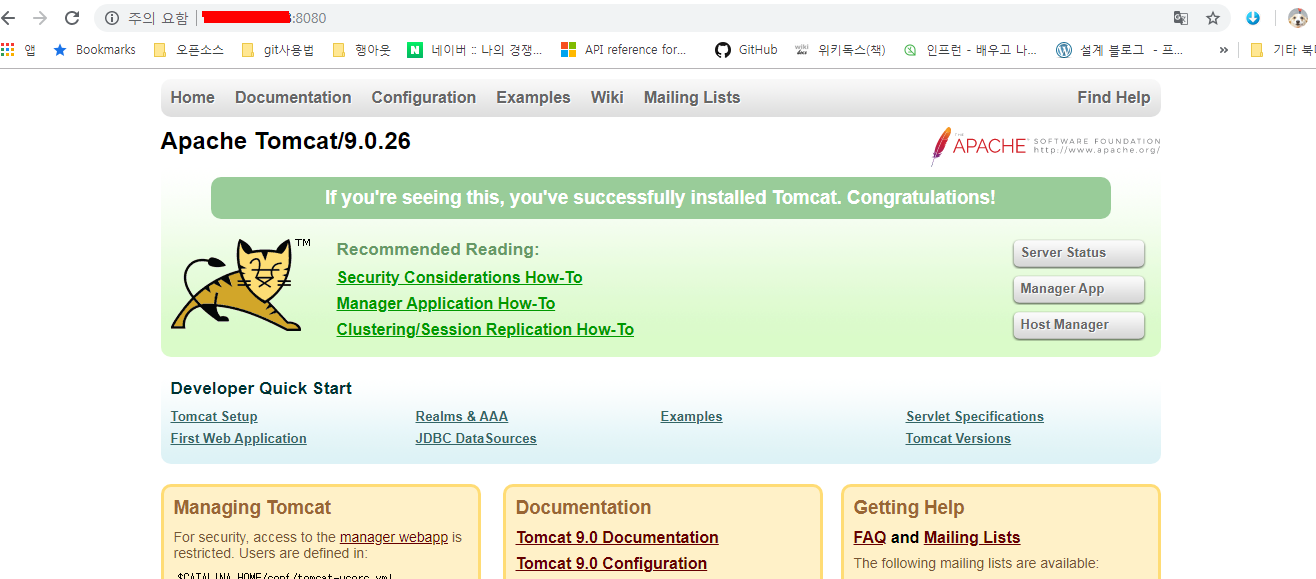Open the Bookmarks star folder
The height and width of the screenshot is (579, 1316).
click(x=94, y=49)
